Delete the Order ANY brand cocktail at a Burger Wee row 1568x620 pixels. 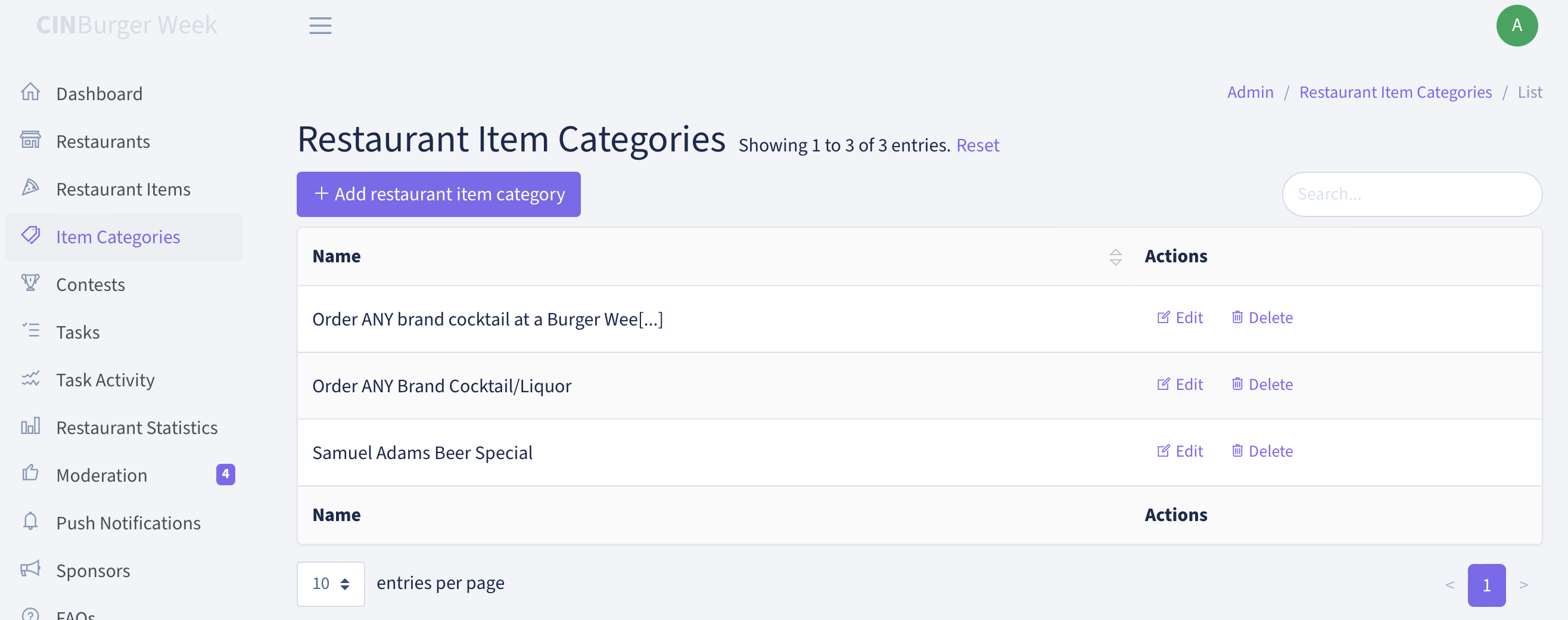click(1262, 317)
